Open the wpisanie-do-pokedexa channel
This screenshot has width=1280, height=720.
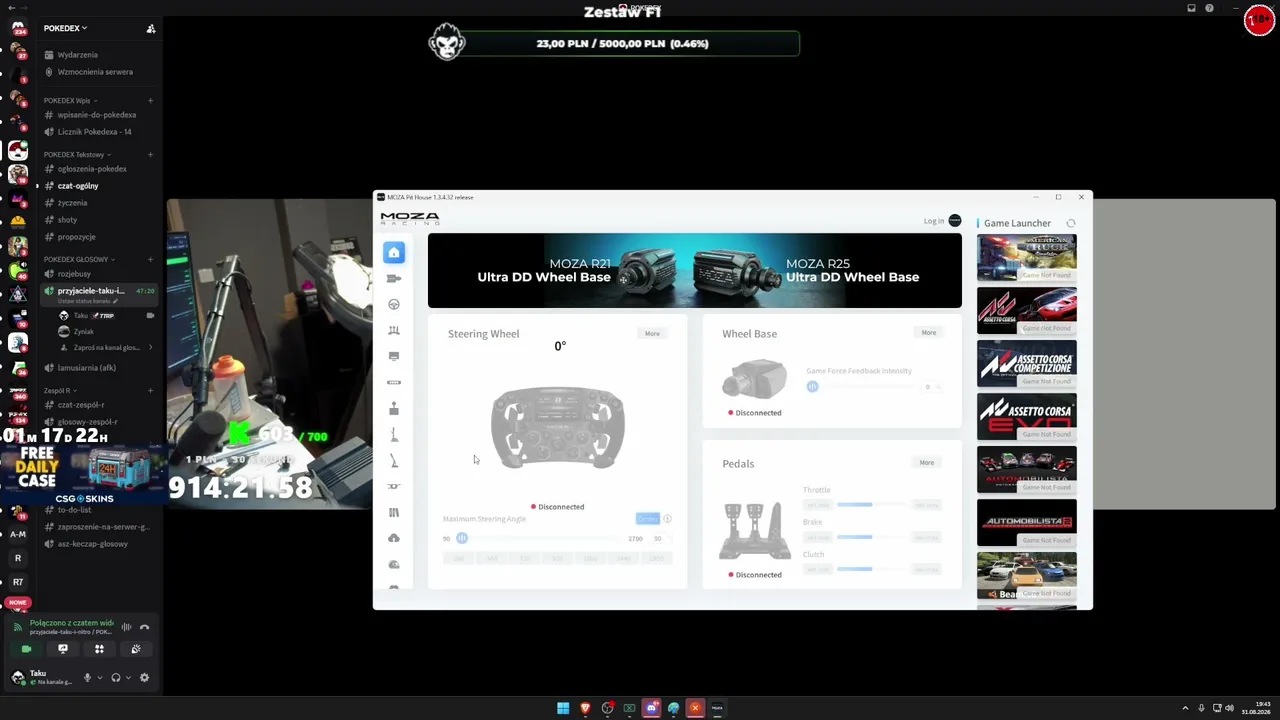(x=97, y=115)
